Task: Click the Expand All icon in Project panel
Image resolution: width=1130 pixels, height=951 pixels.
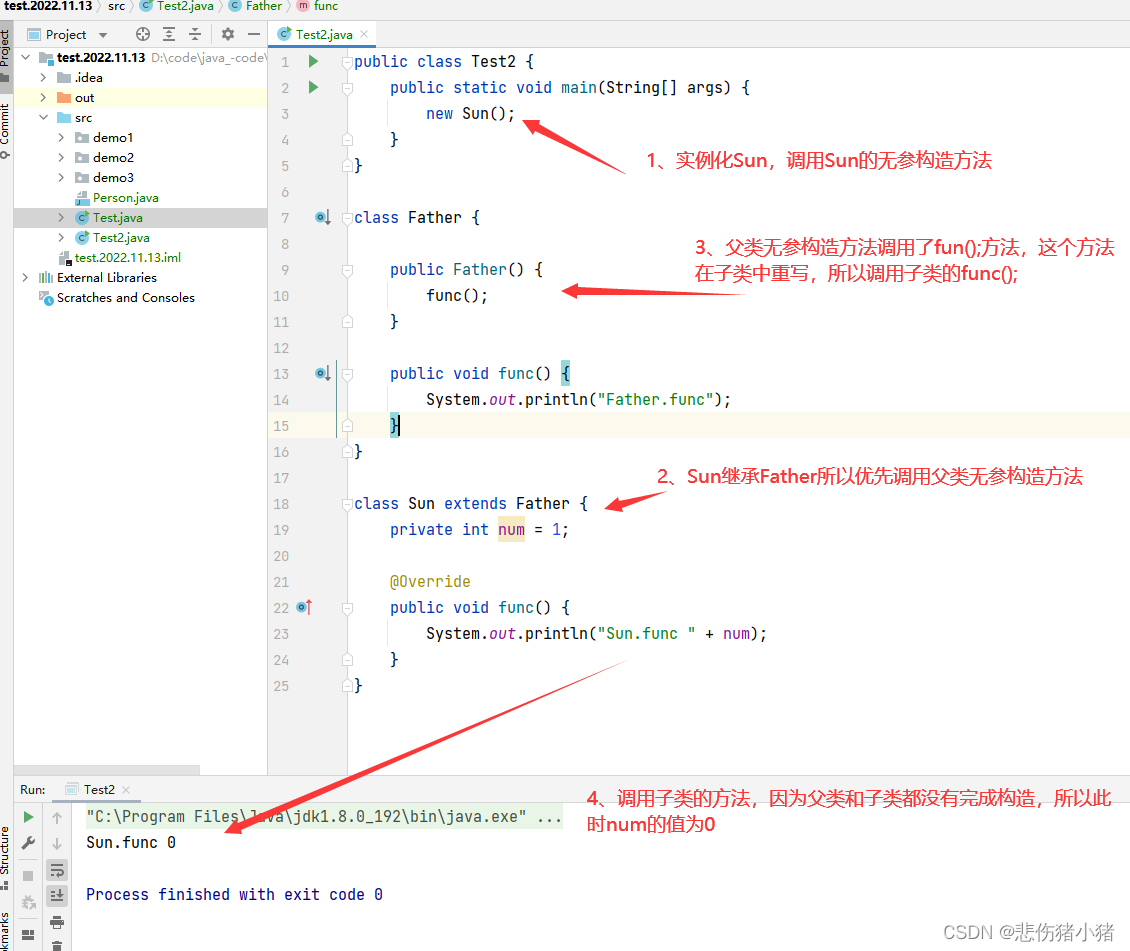Action: click(169, 34)
